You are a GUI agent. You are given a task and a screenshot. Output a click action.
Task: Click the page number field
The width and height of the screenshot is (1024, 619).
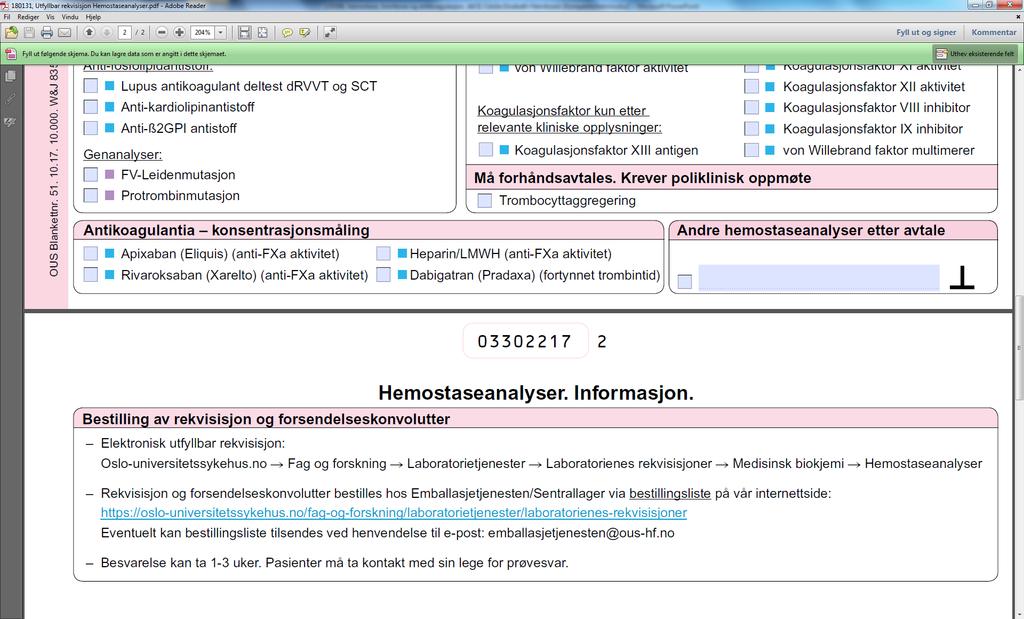coord(124,32)
